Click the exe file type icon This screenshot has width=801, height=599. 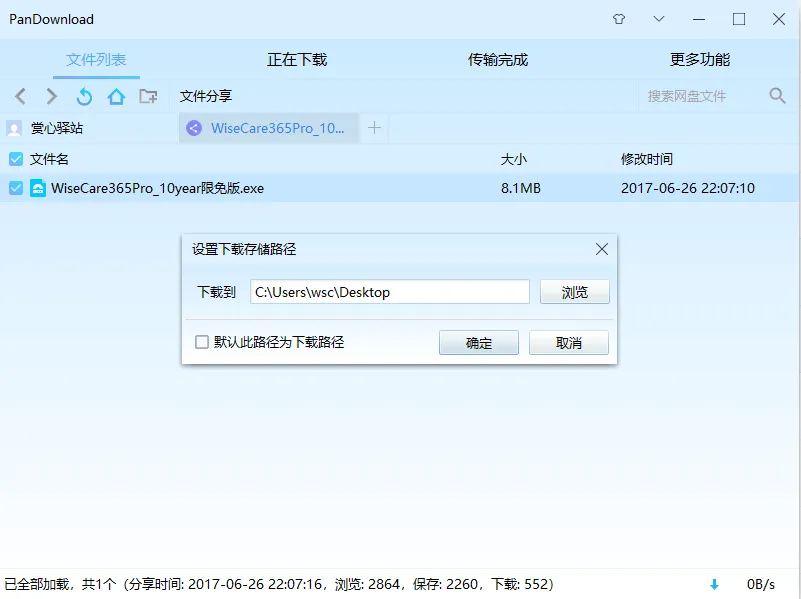pos(38,188)
